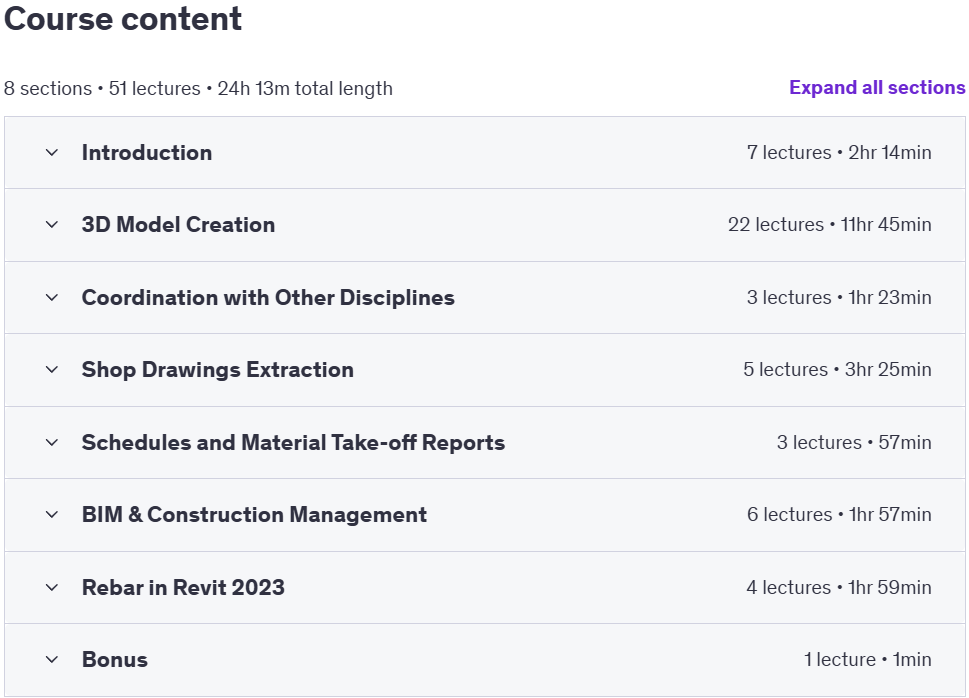Click '3 lectures • 1hr 23min' text

coord(839,297)
